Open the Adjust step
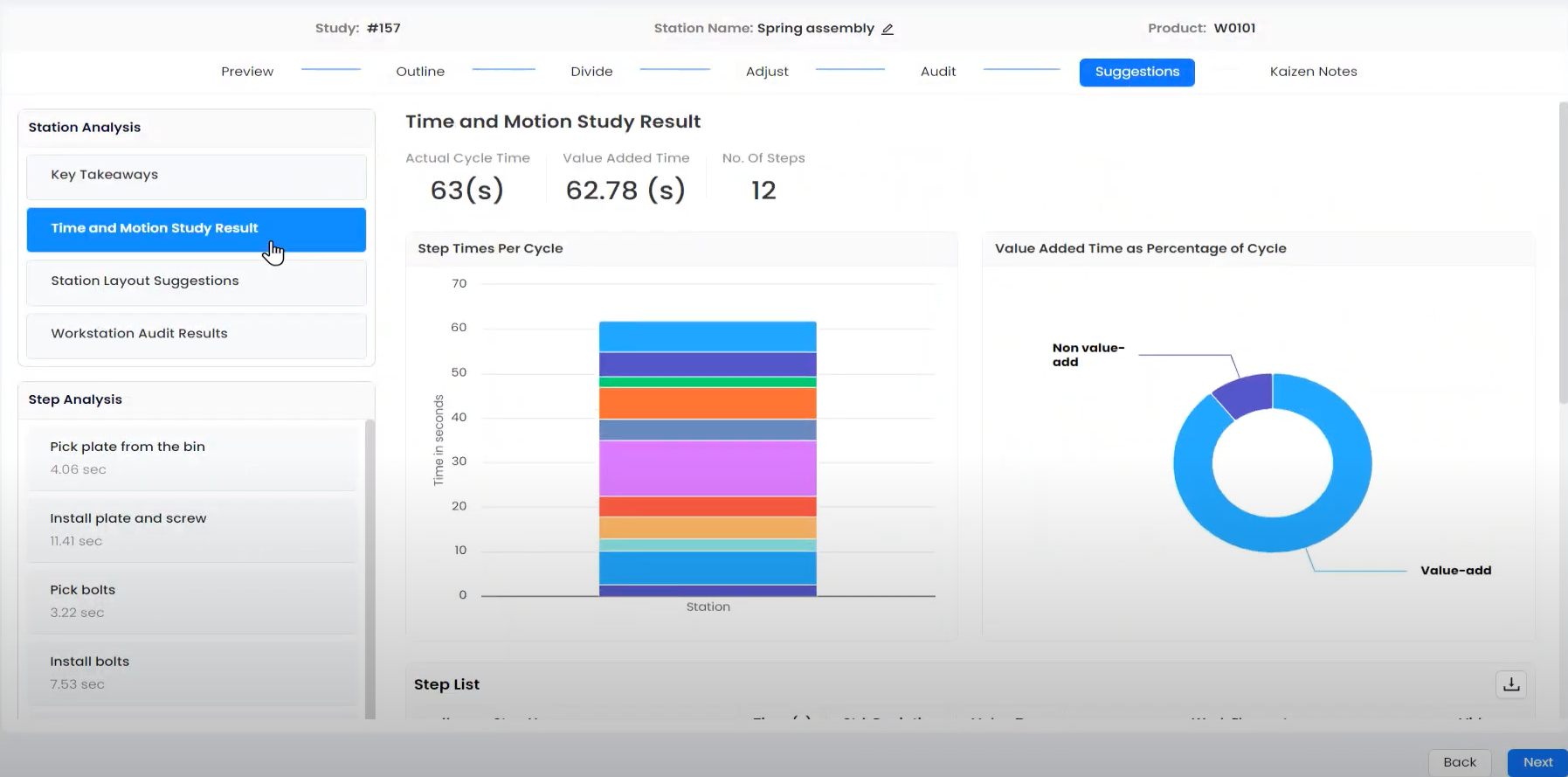 (767, 72)
